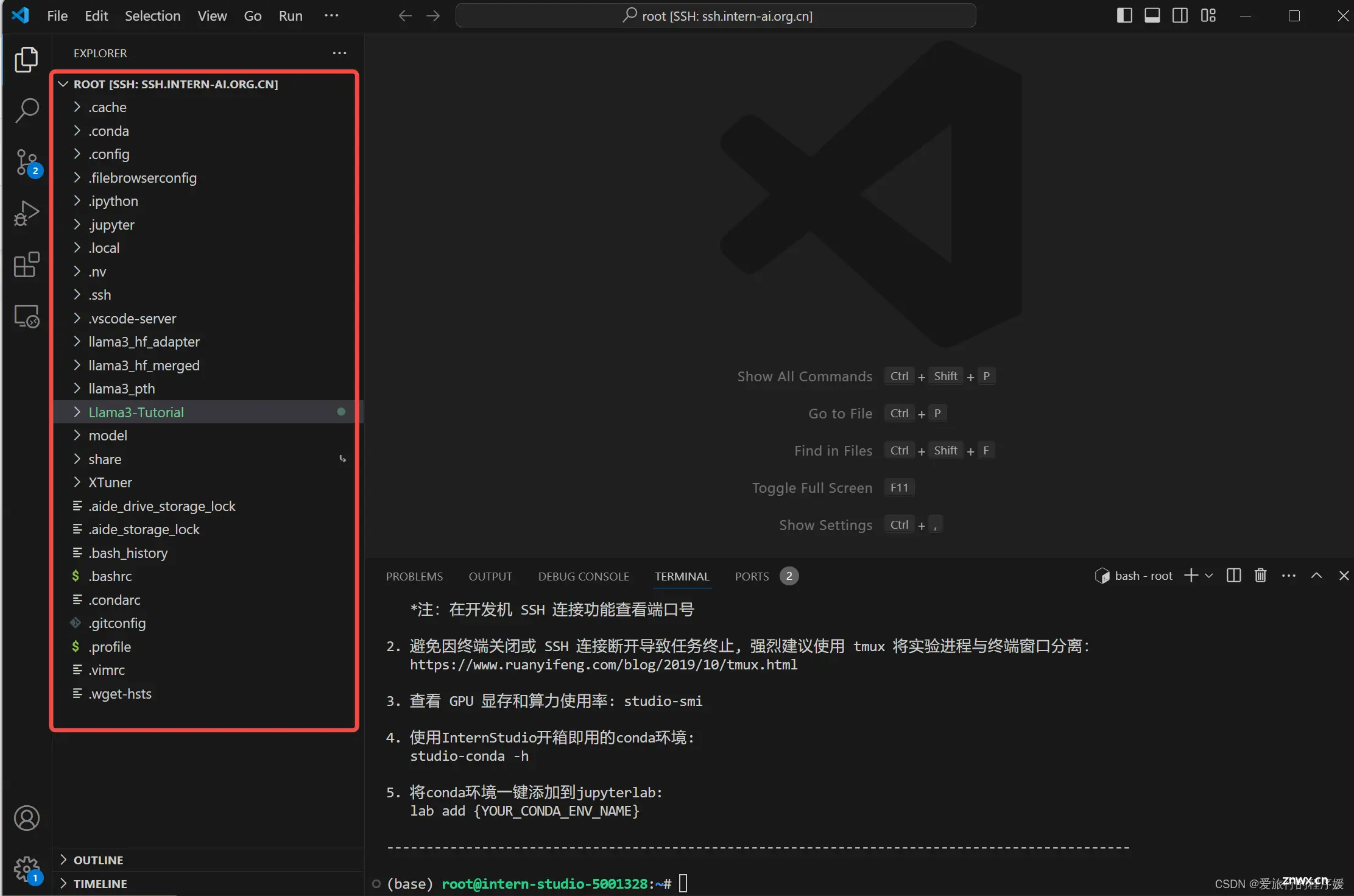Switch to TERMINAL tab
This screenshot has width=1354, height=896.
coord(682,576)
